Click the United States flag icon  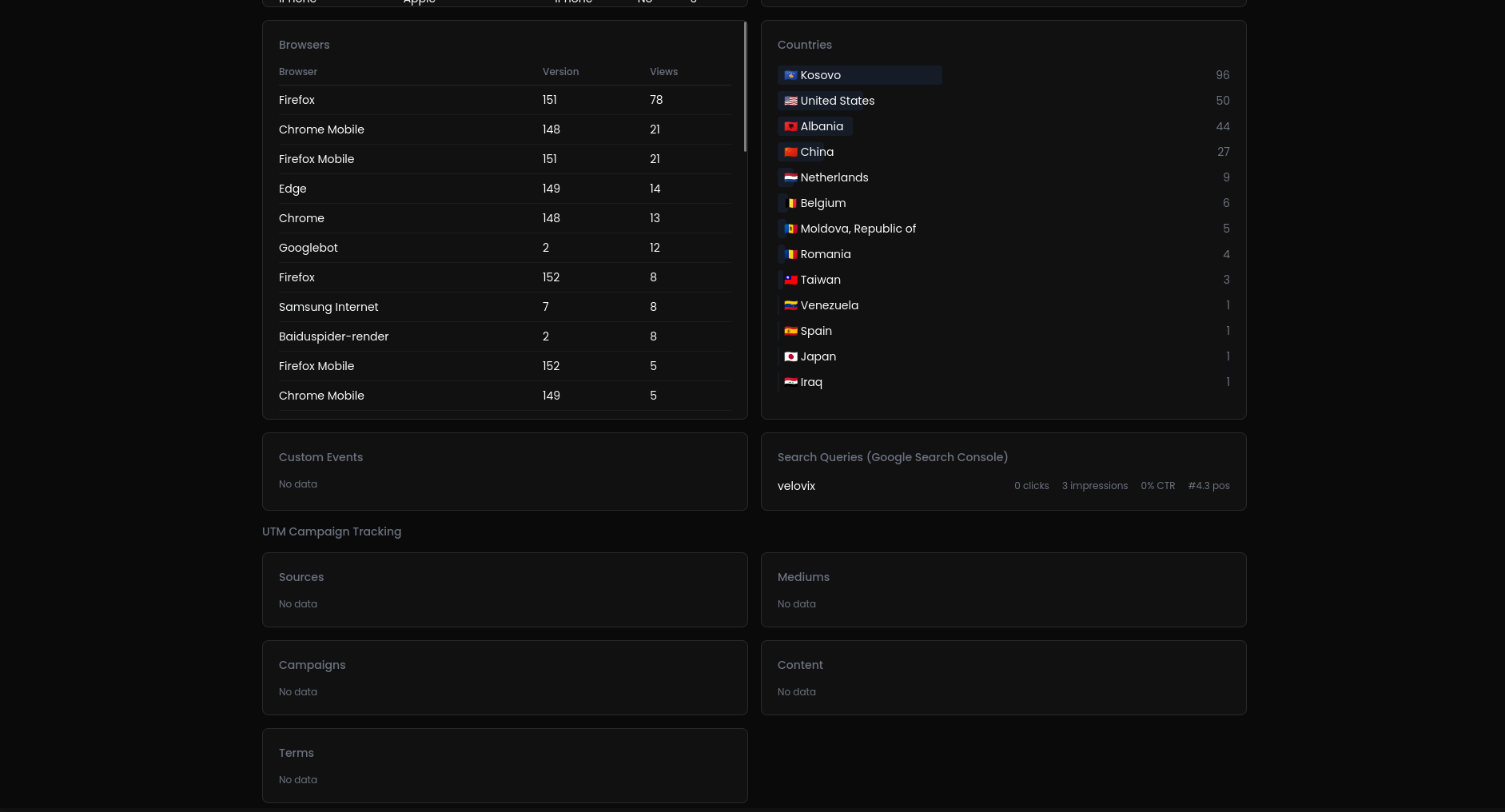790,101
